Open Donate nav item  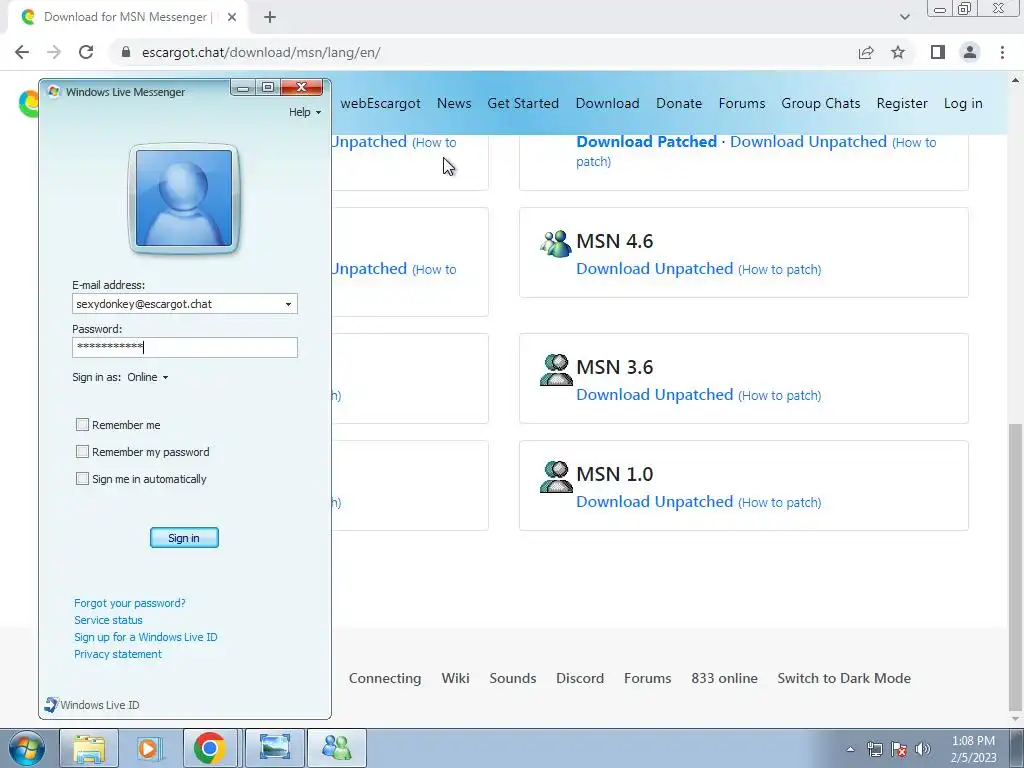[x=679, y=103]
